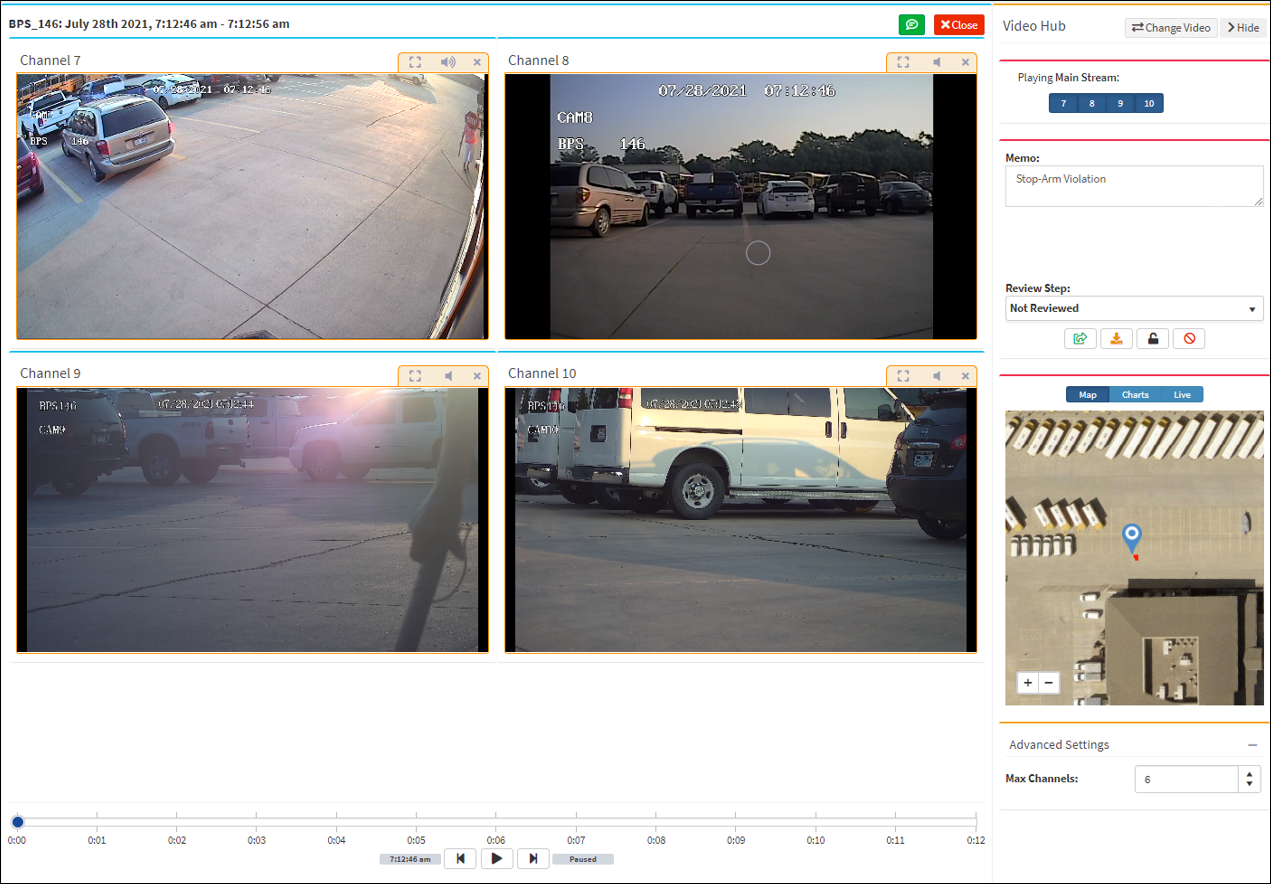Mute the Channel 7 audio speaker

pos(448,62)
